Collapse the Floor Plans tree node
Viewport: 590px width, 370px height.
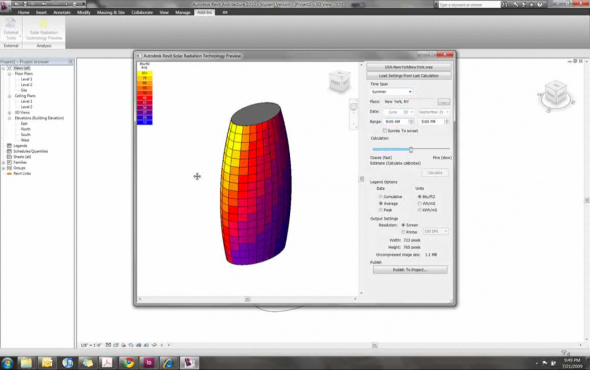point(9,74)
